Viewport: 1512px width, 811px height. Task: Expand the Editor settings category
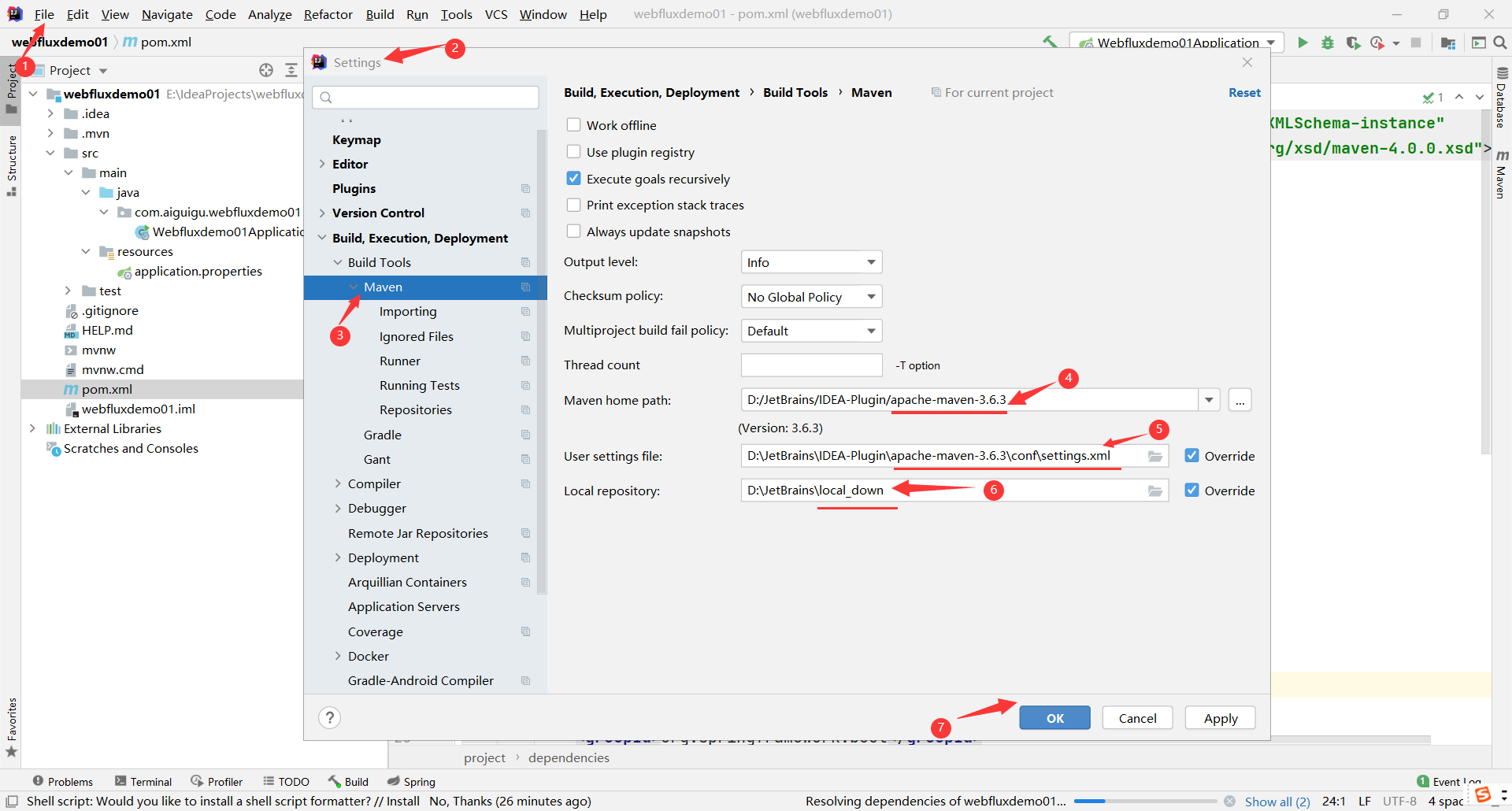point(322,164)
